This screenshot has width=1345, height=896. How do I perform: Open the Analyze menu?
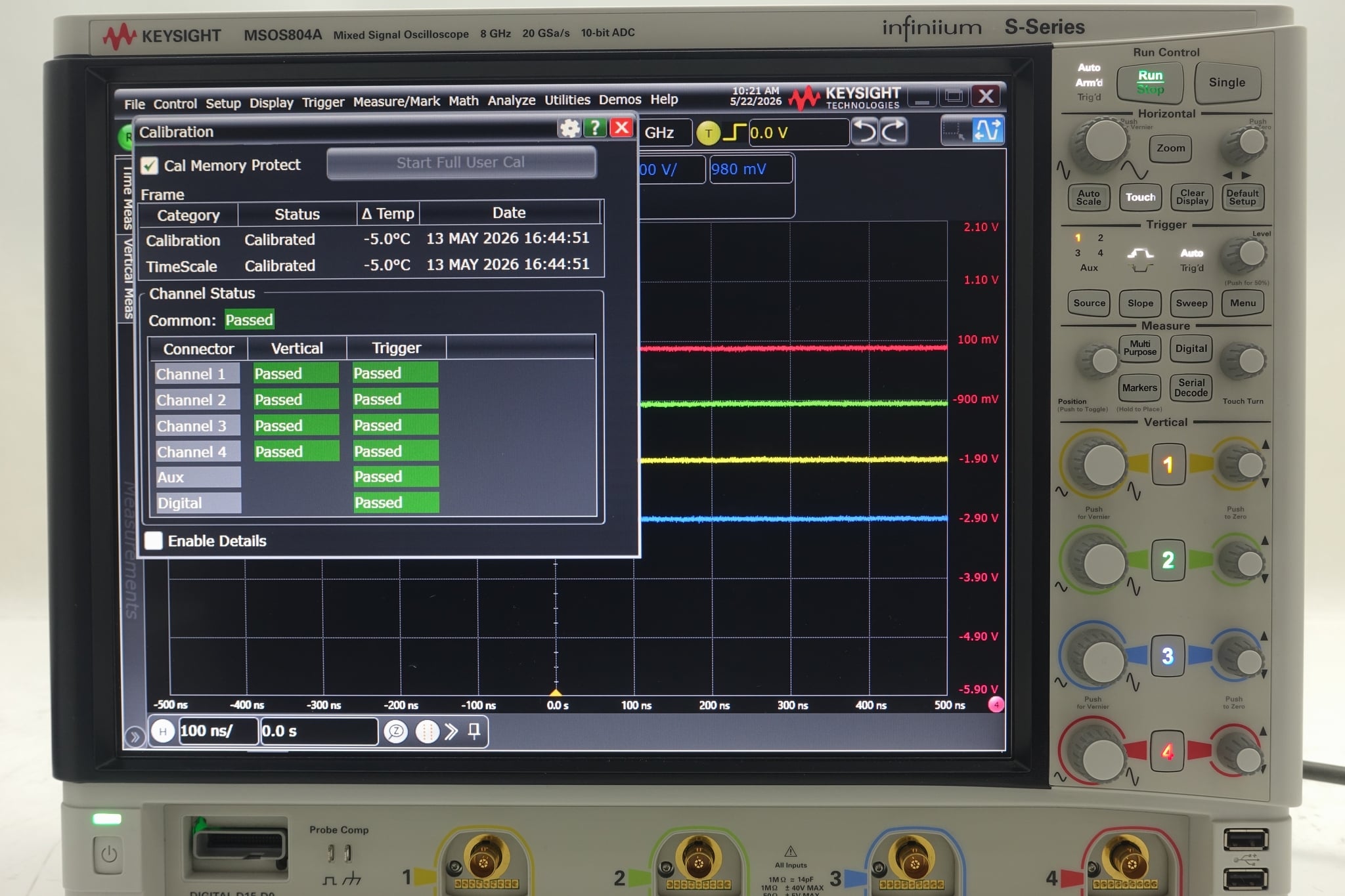(511, 100)
